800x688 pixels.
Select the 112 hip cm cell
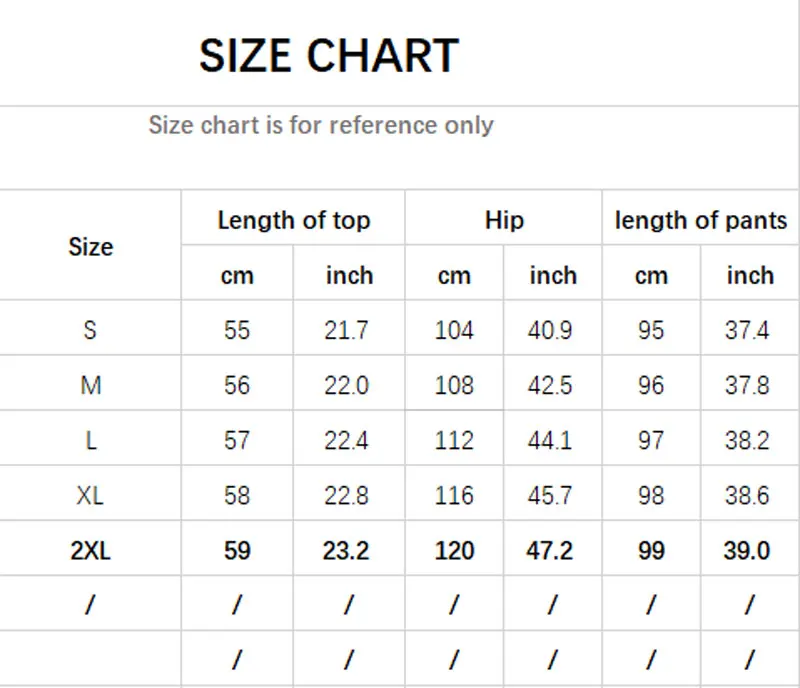coord(454,440)
